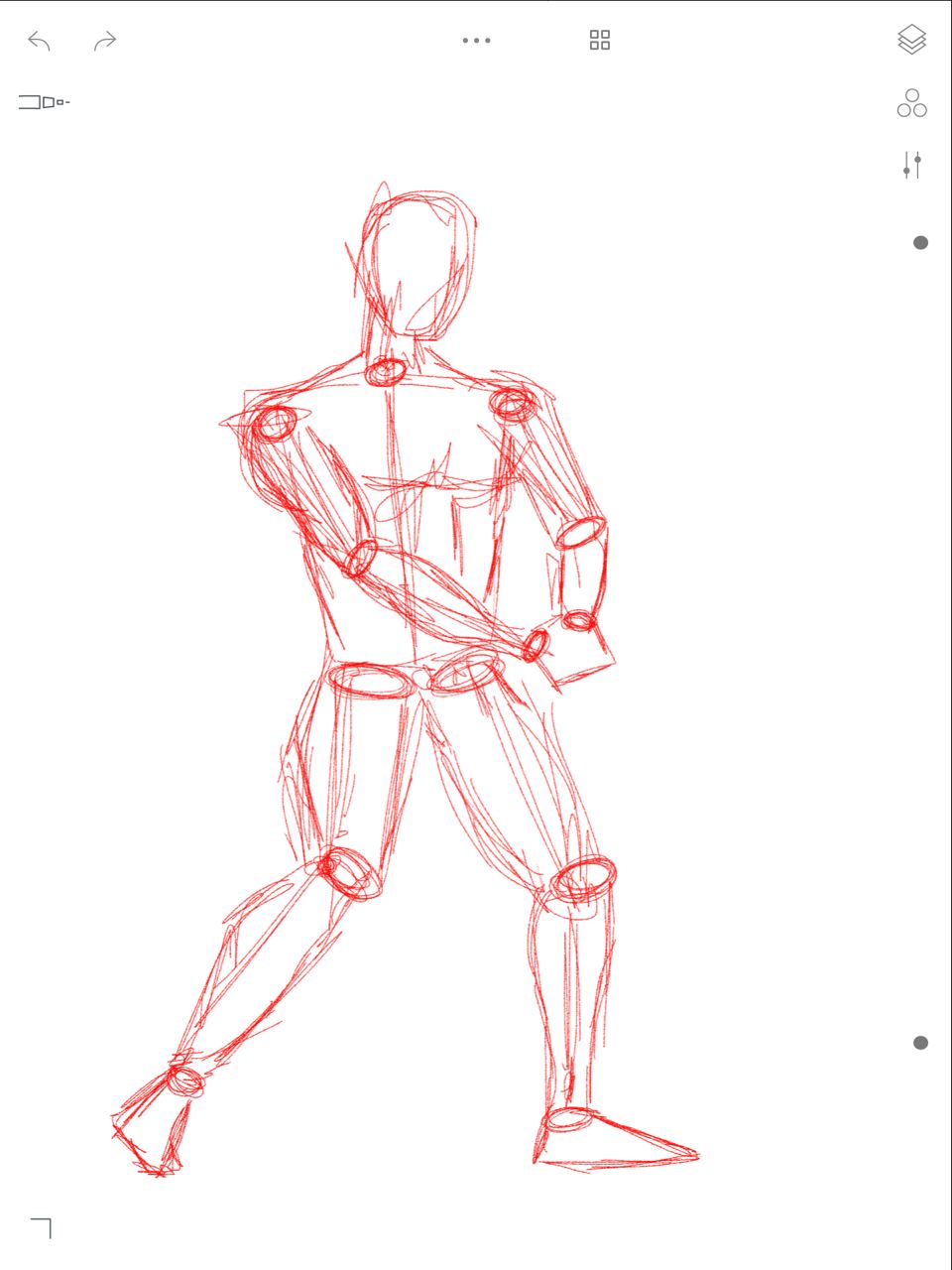Select the brush tool strip icon
Image resolution: width=952 pixels, height=1270 pixels.
(44, 102)
